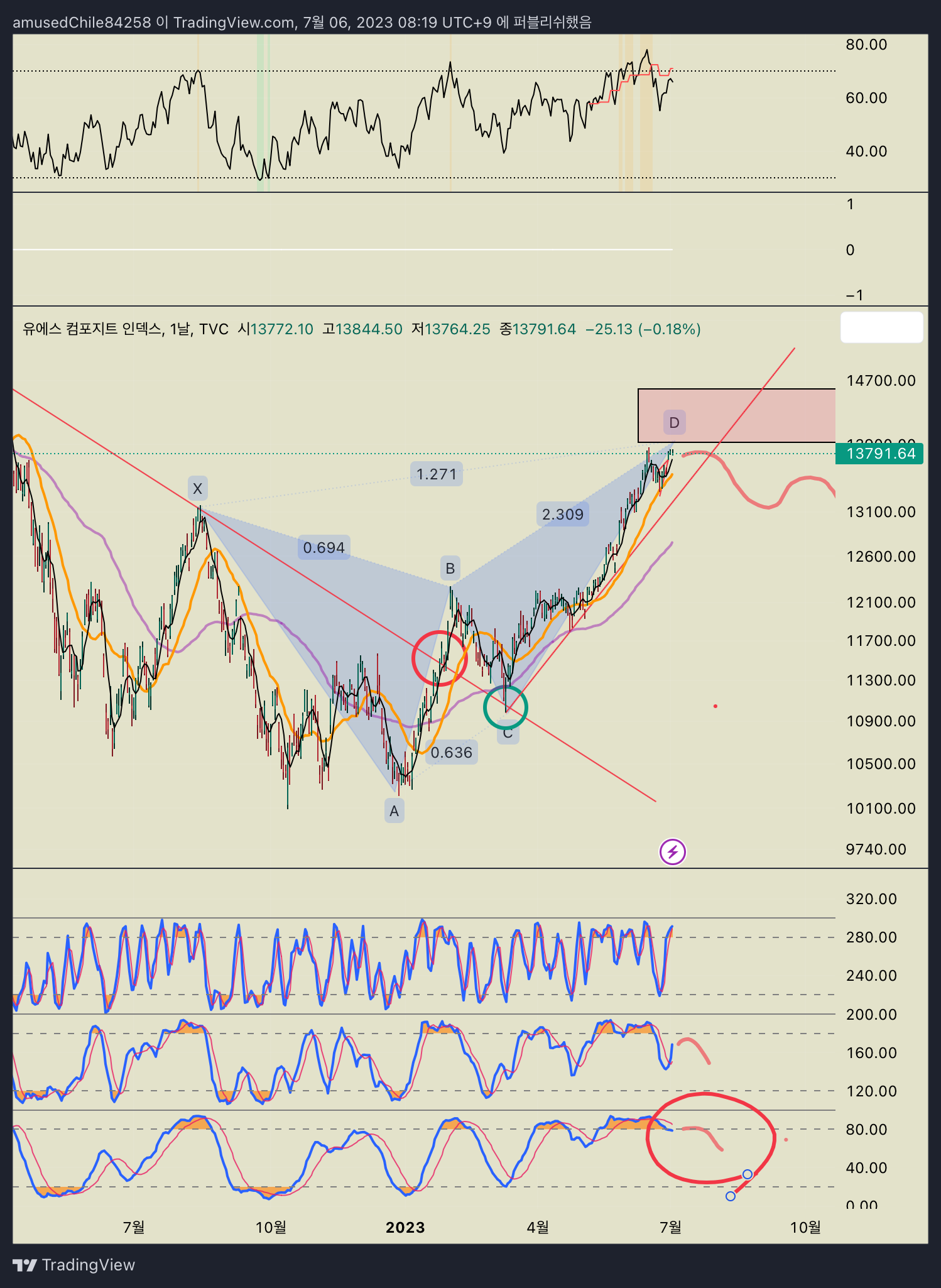Select the D pattern point label

coord(675,423)
